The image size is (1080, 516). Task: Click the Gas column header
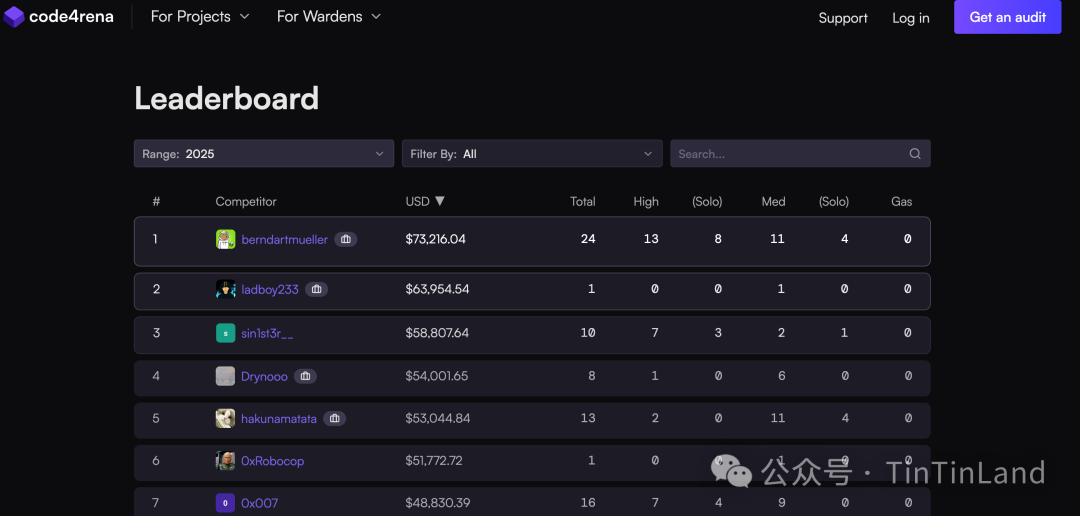coord(902,201)
